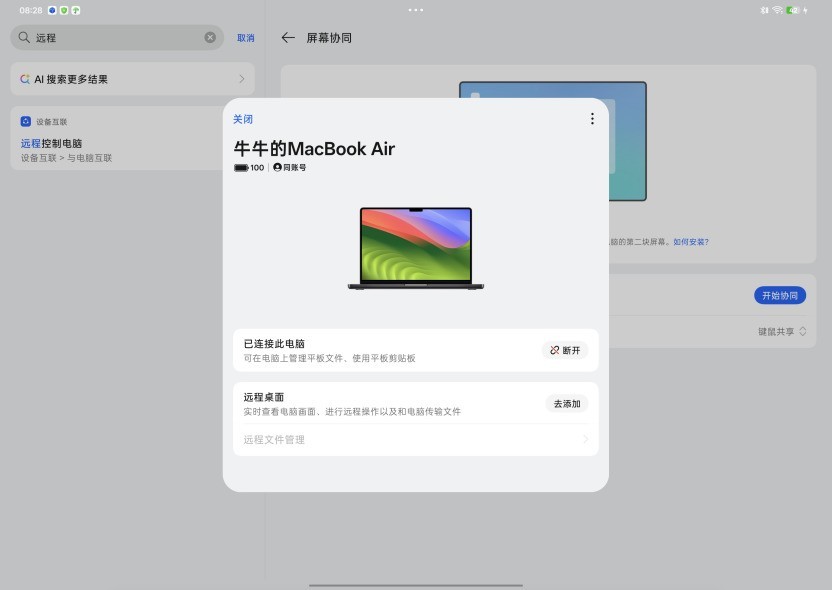The image size is (832, 590).
Task: Open 远程文件管理 via its chevron
Action: tap(587, 440)
